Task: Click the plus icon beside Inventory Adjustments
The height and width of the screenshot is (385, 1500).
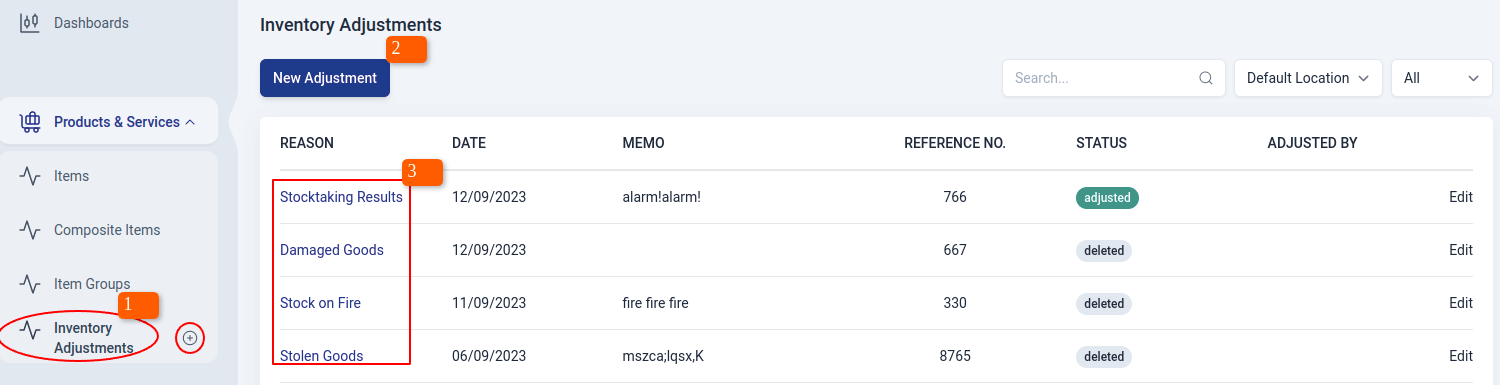Action: coord(190,339)
